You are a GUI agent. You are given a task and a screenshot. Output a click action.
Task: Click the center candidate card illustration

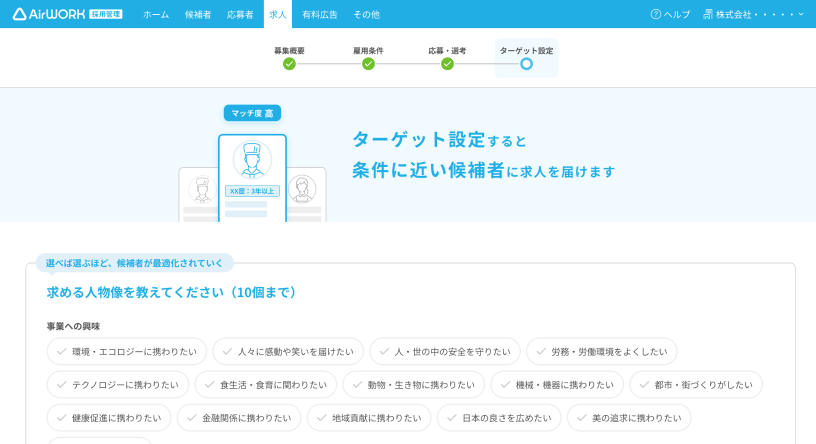click(x=252, y=178)
